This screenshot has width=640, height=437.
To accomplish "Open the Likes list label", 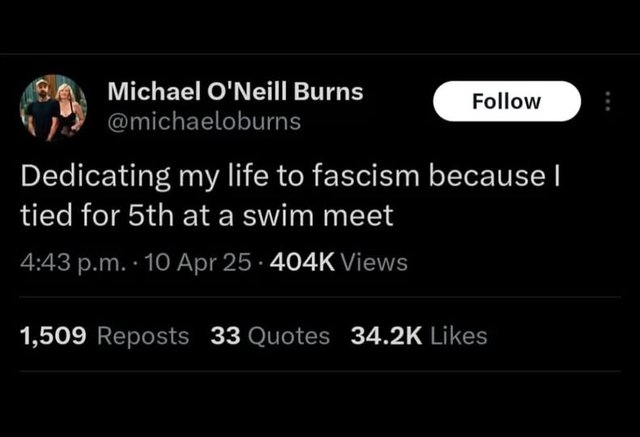I will (459, 336).
